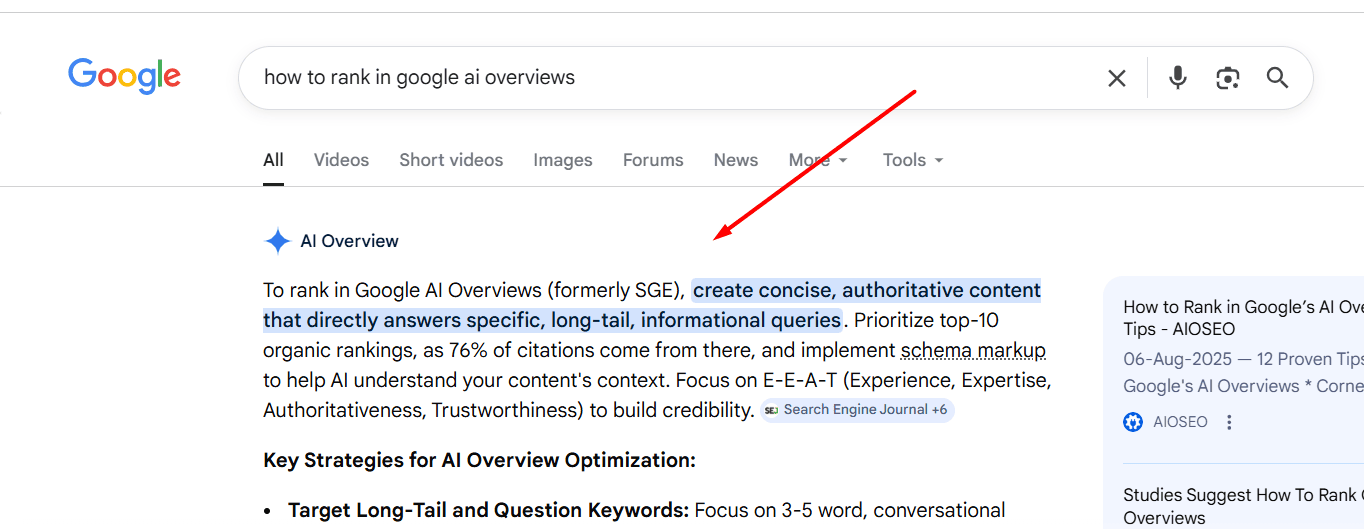Click the Google logo
The image size is (1364, 529).
click(124, 76)
